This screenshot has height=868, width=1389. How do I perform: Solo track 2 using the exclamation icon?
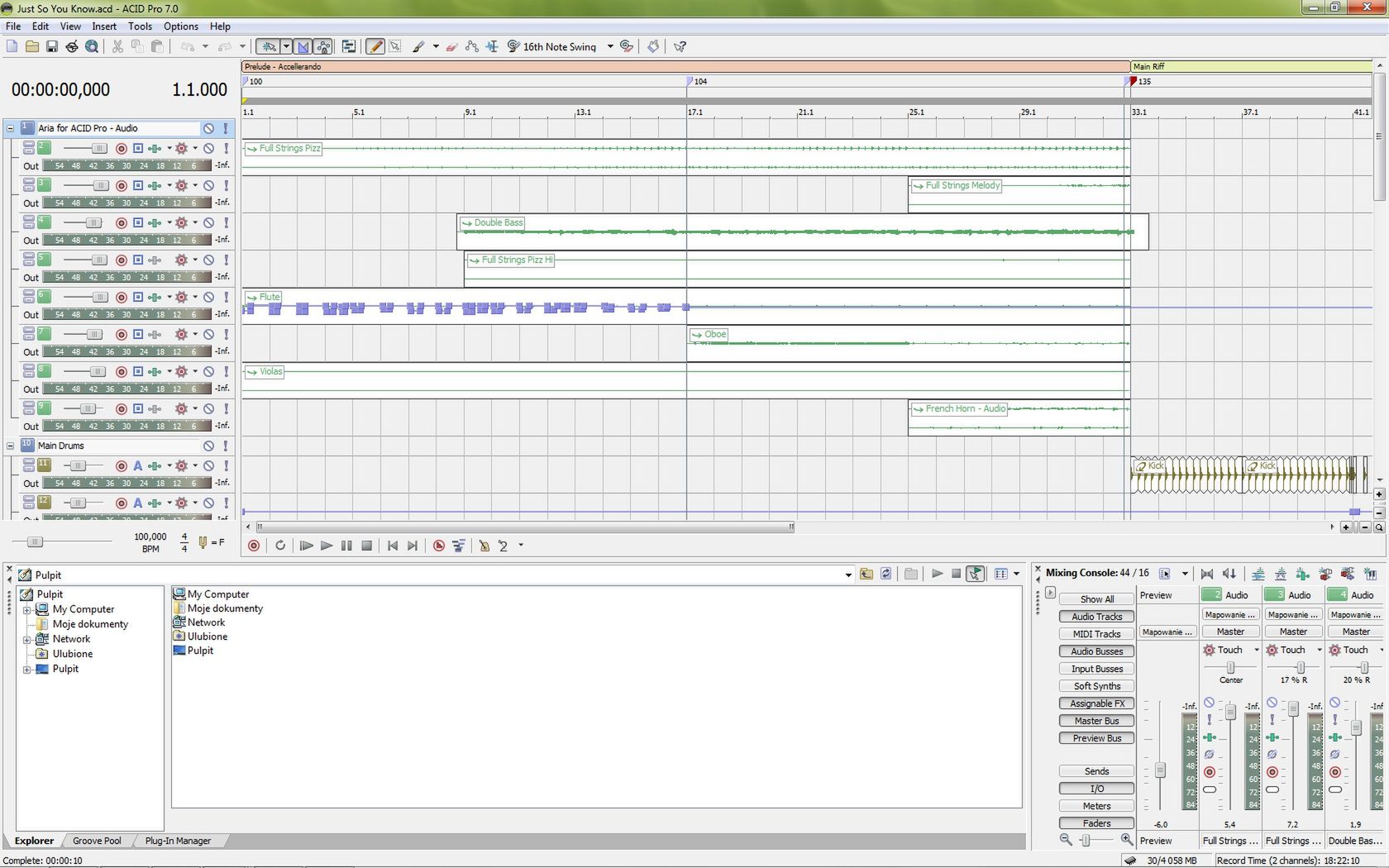(x=227, y=149)
